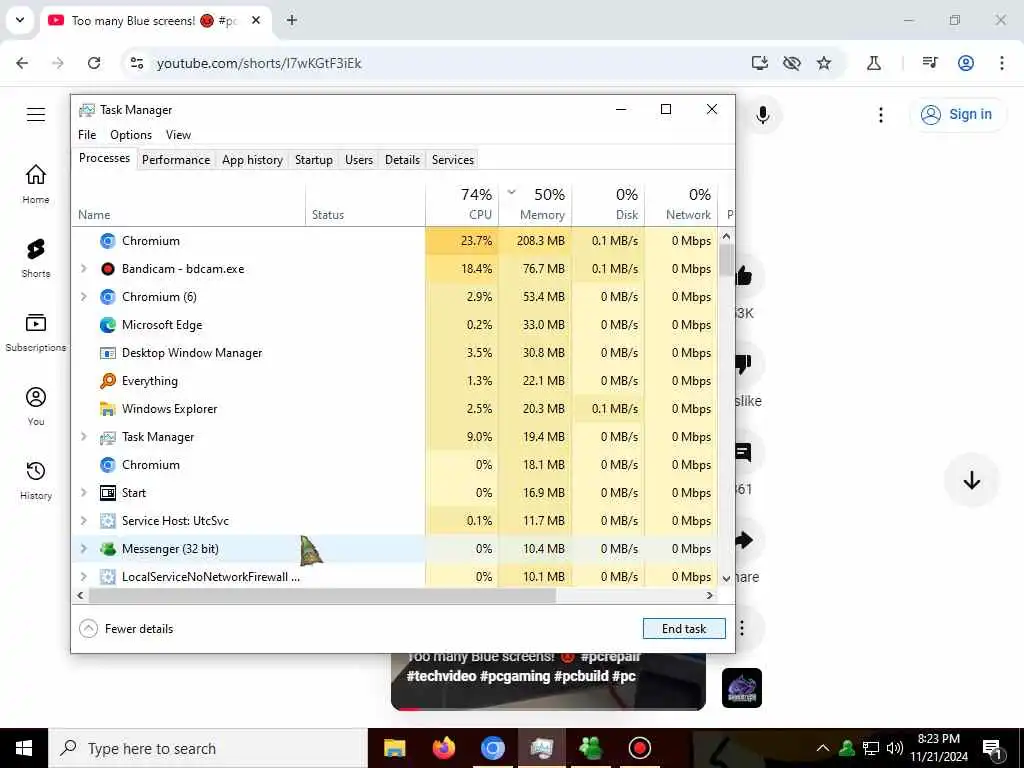
Task: Open the Windows Start menu
Action: click(x=24, y=748)
